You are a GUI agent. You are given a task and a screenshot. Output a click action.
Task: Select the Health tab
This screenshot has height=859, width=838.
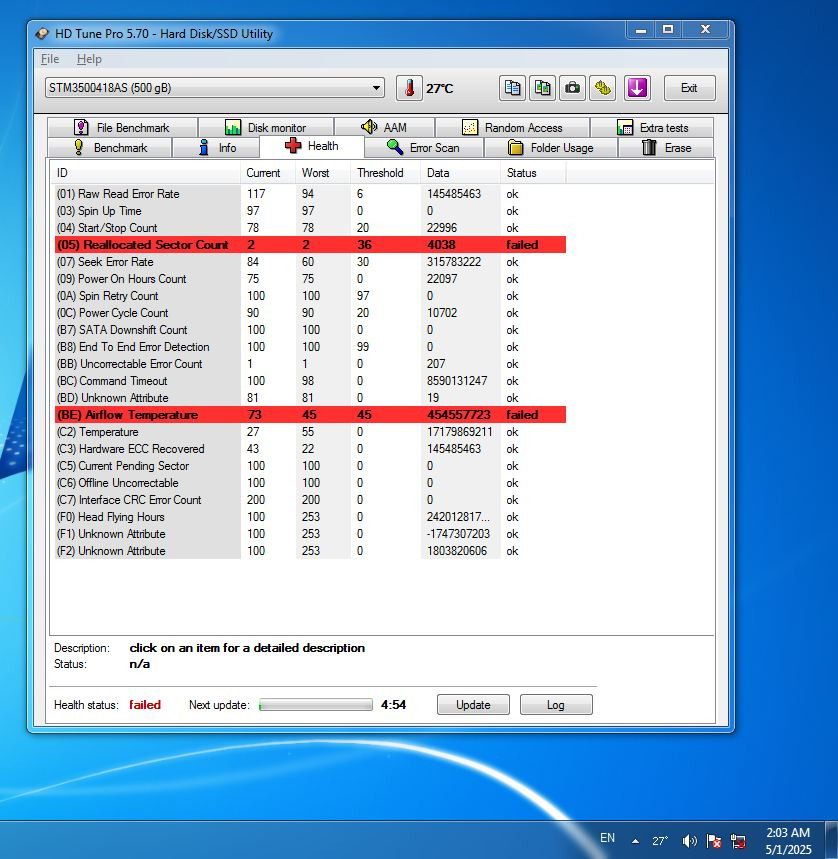312,146
